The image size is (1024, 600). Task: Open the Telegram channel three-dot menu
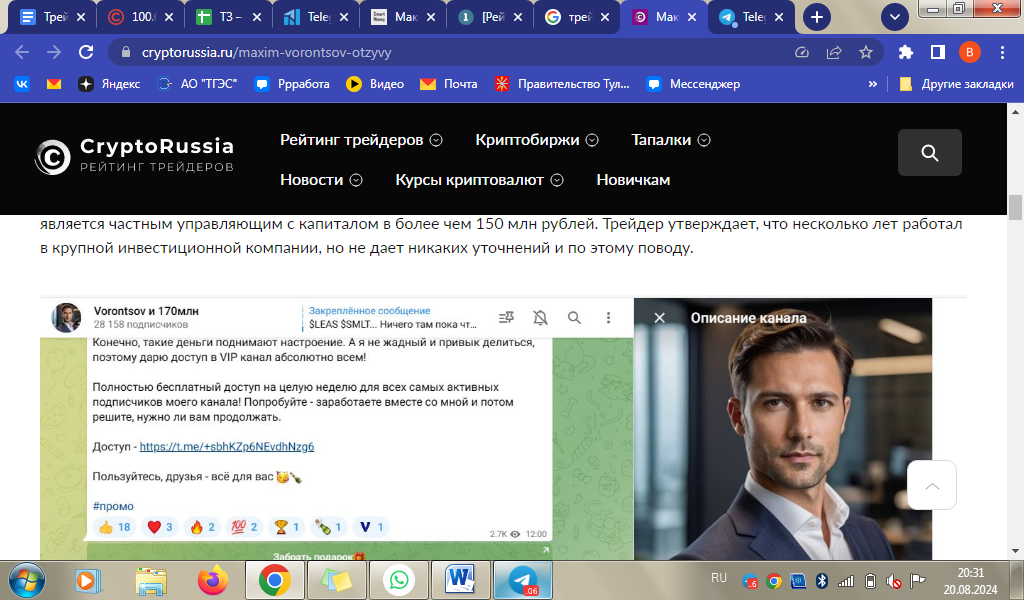coord(608,318)
